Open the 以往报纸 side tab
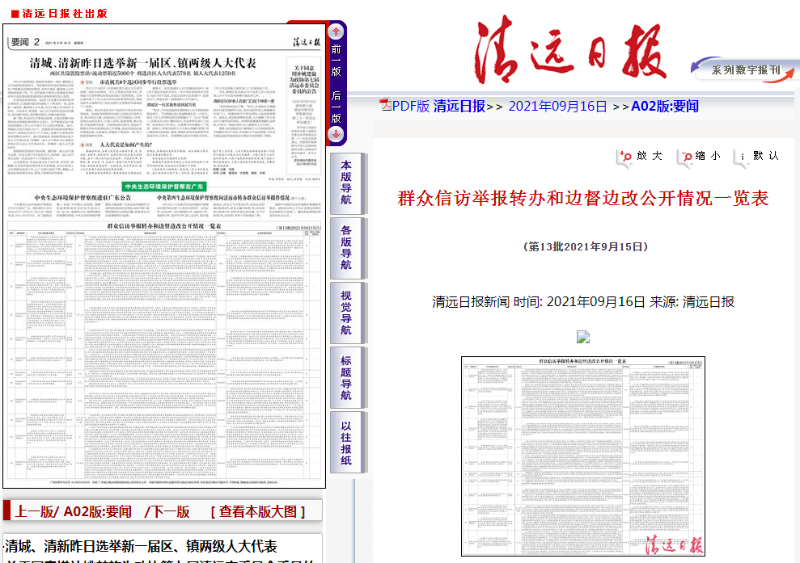Screen dimensions: 800x563 tap(346, 443)
